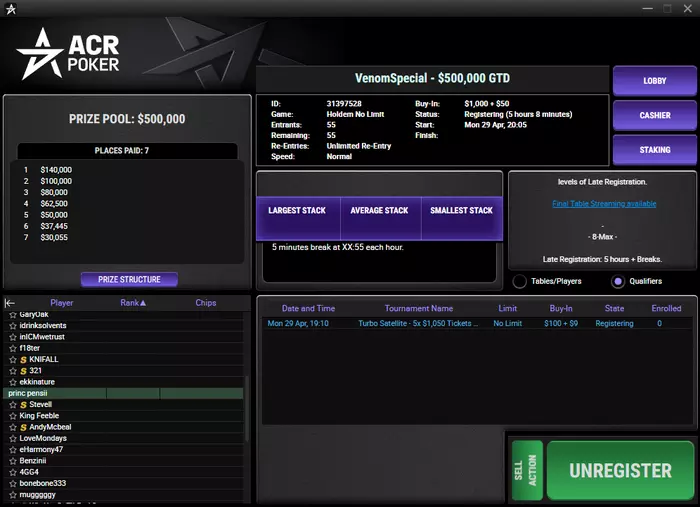
Task: Favorite player idrinksolvents with star icon
Action: point(13,326)
